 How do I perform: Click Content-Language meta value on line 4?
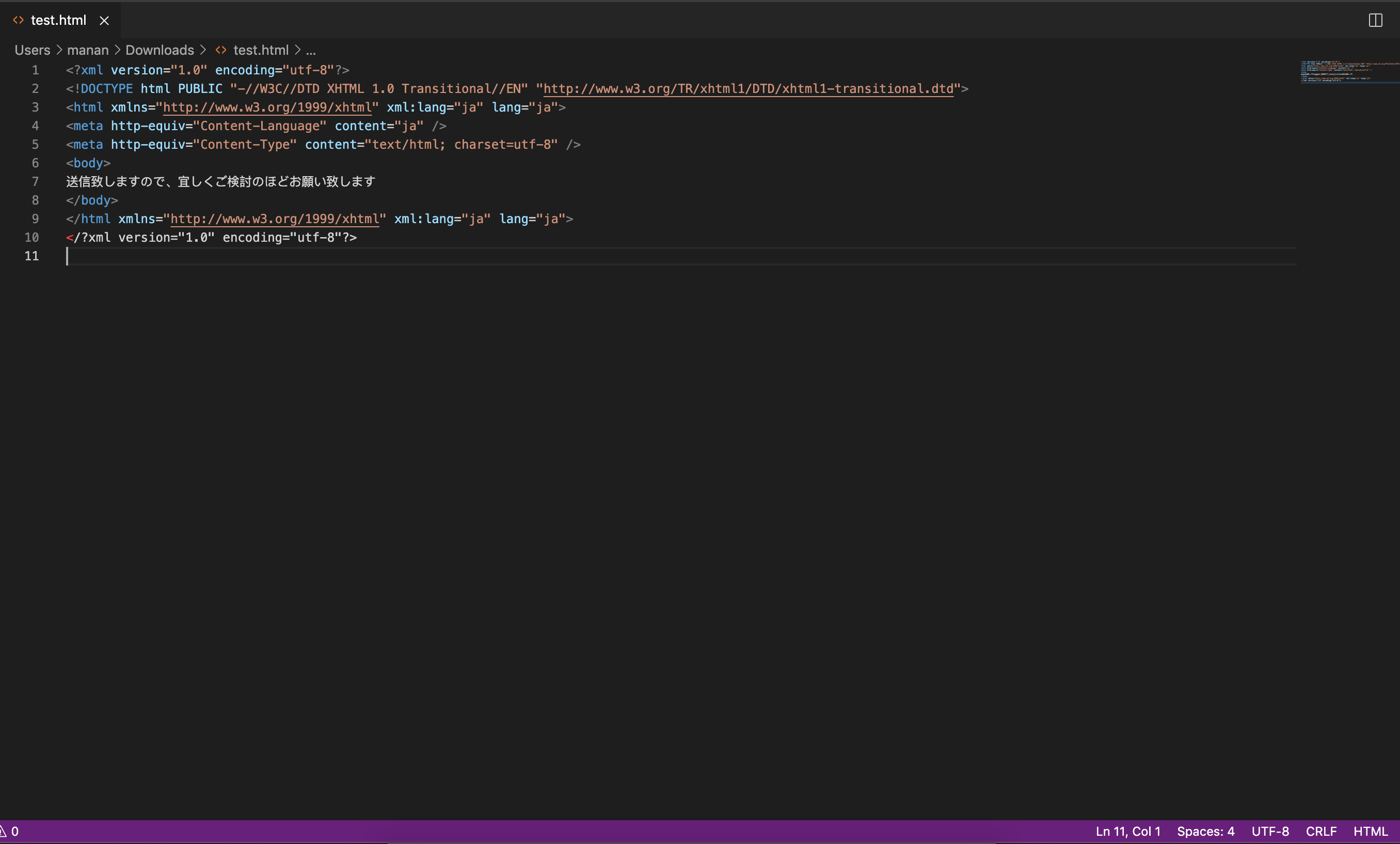click(x=260, y=126)
